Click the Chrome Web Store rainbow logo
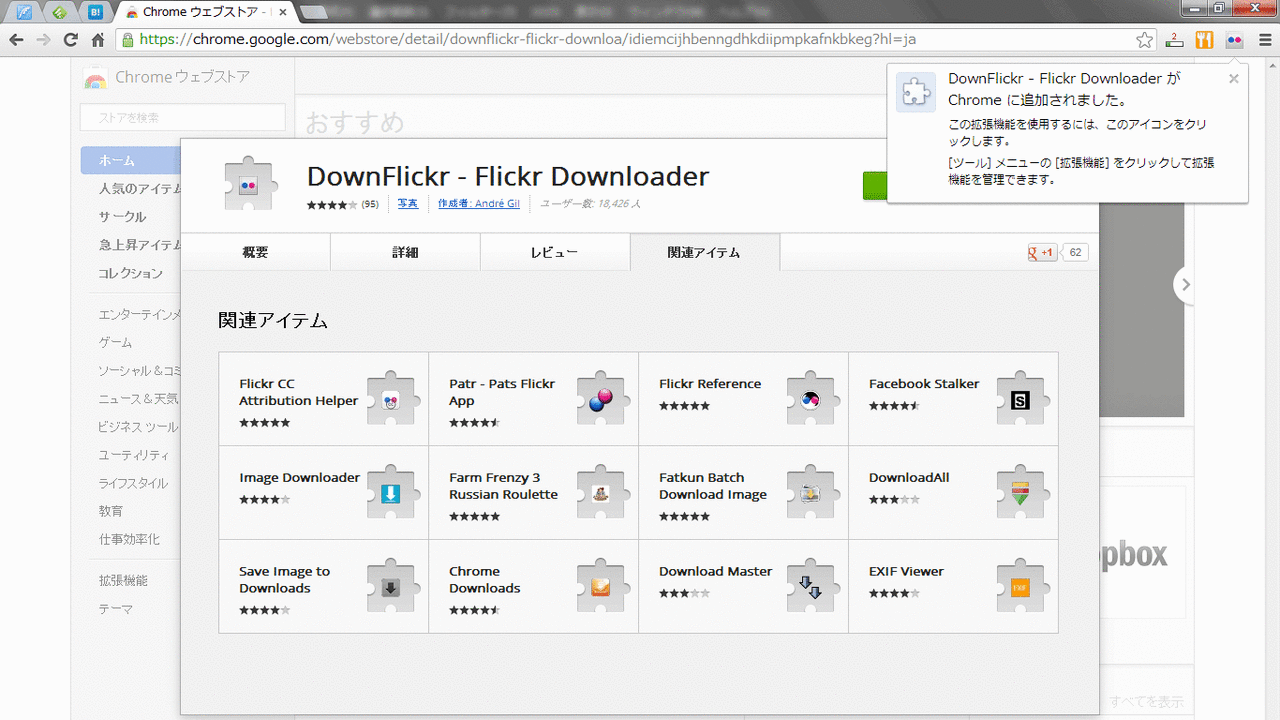 tap(96, 78)
